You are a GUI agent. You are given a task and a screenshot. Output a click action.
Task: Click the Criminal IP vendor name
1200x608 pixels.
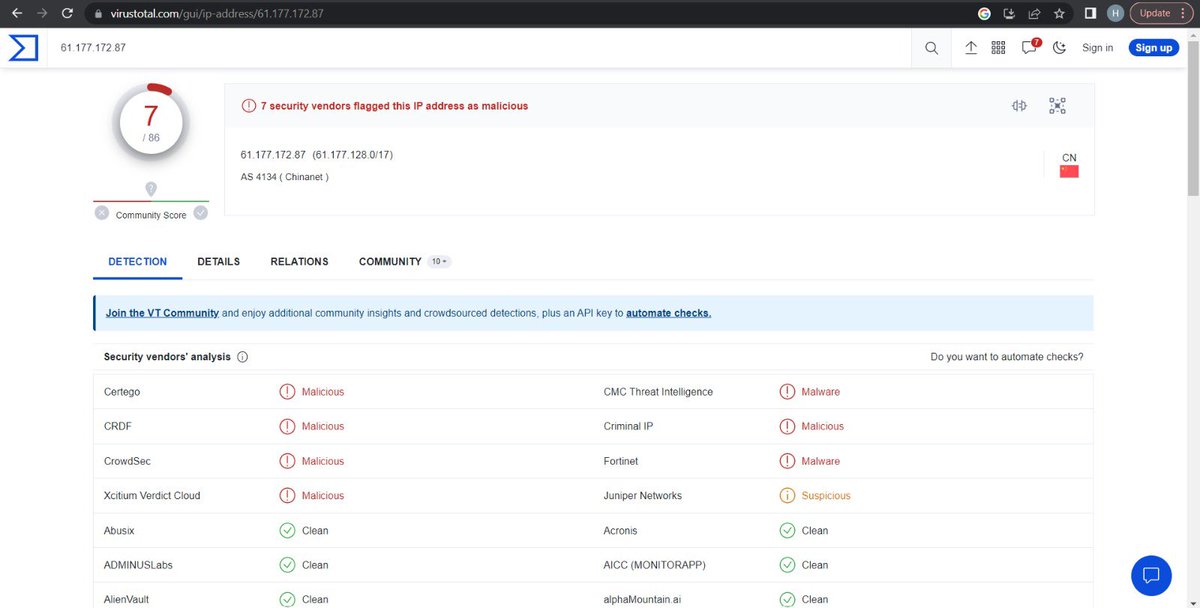[628, 426]
